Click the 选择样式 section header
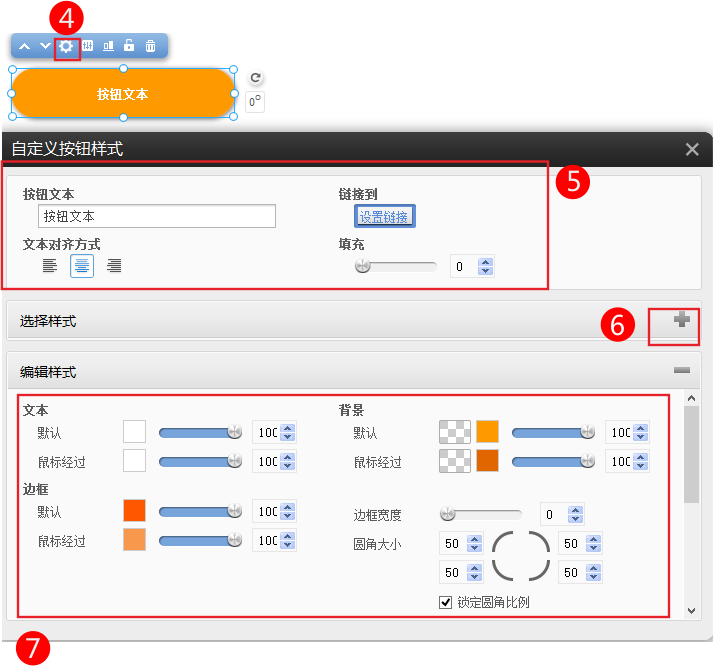 tap(354, 320)
